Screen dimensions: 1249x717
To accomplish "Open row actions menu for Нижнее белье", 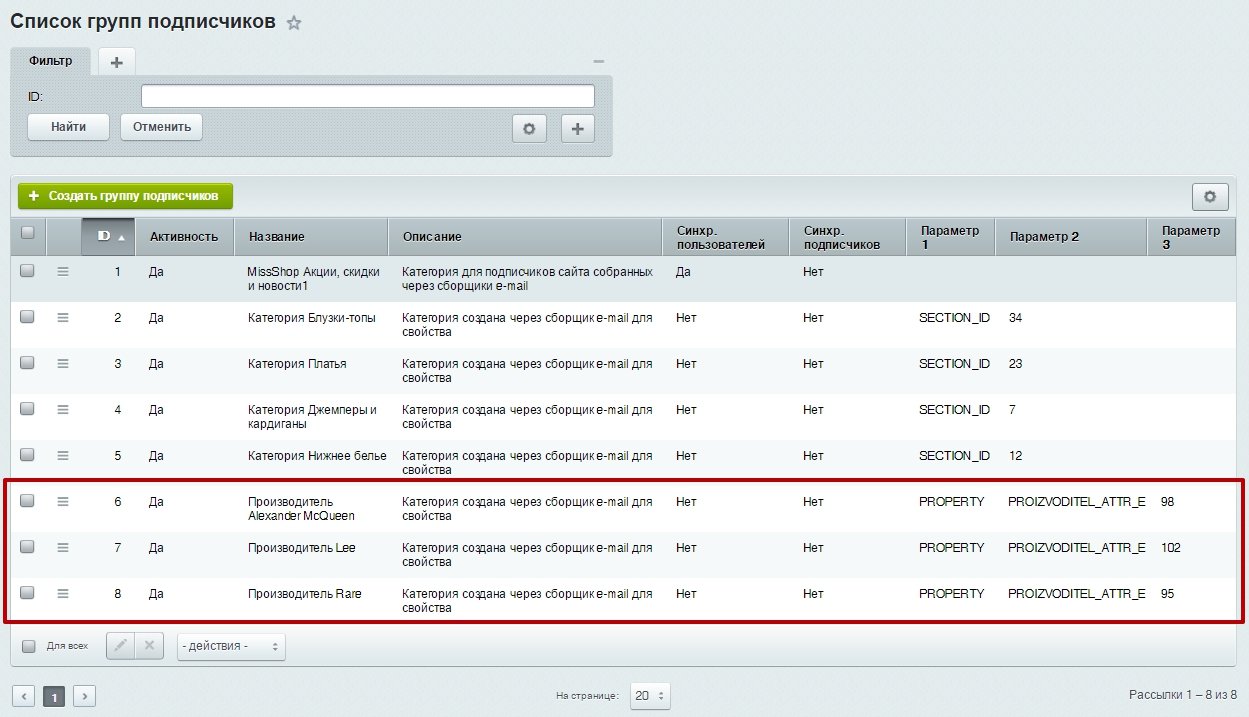I will pos(63,455).
